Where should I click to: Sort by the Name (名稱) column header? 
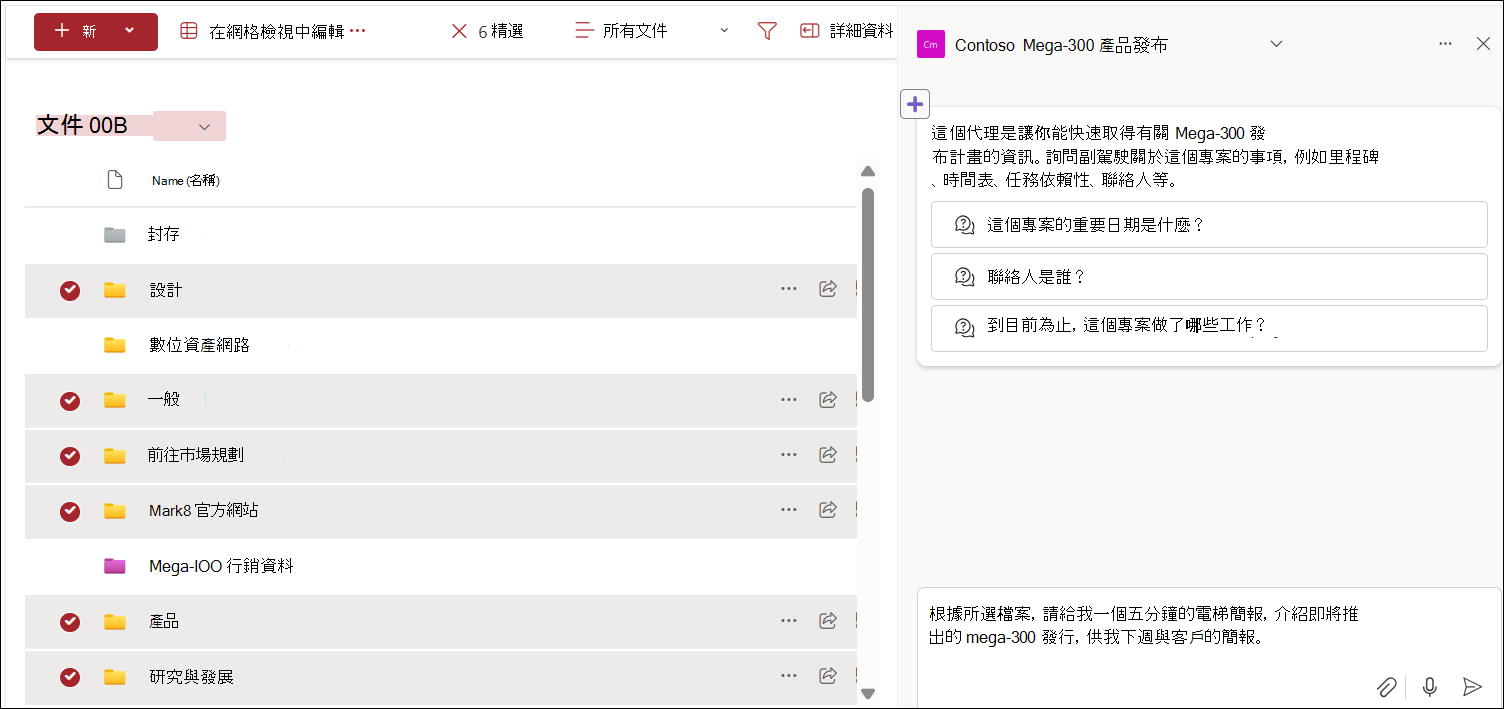click(x=186, y=181)
